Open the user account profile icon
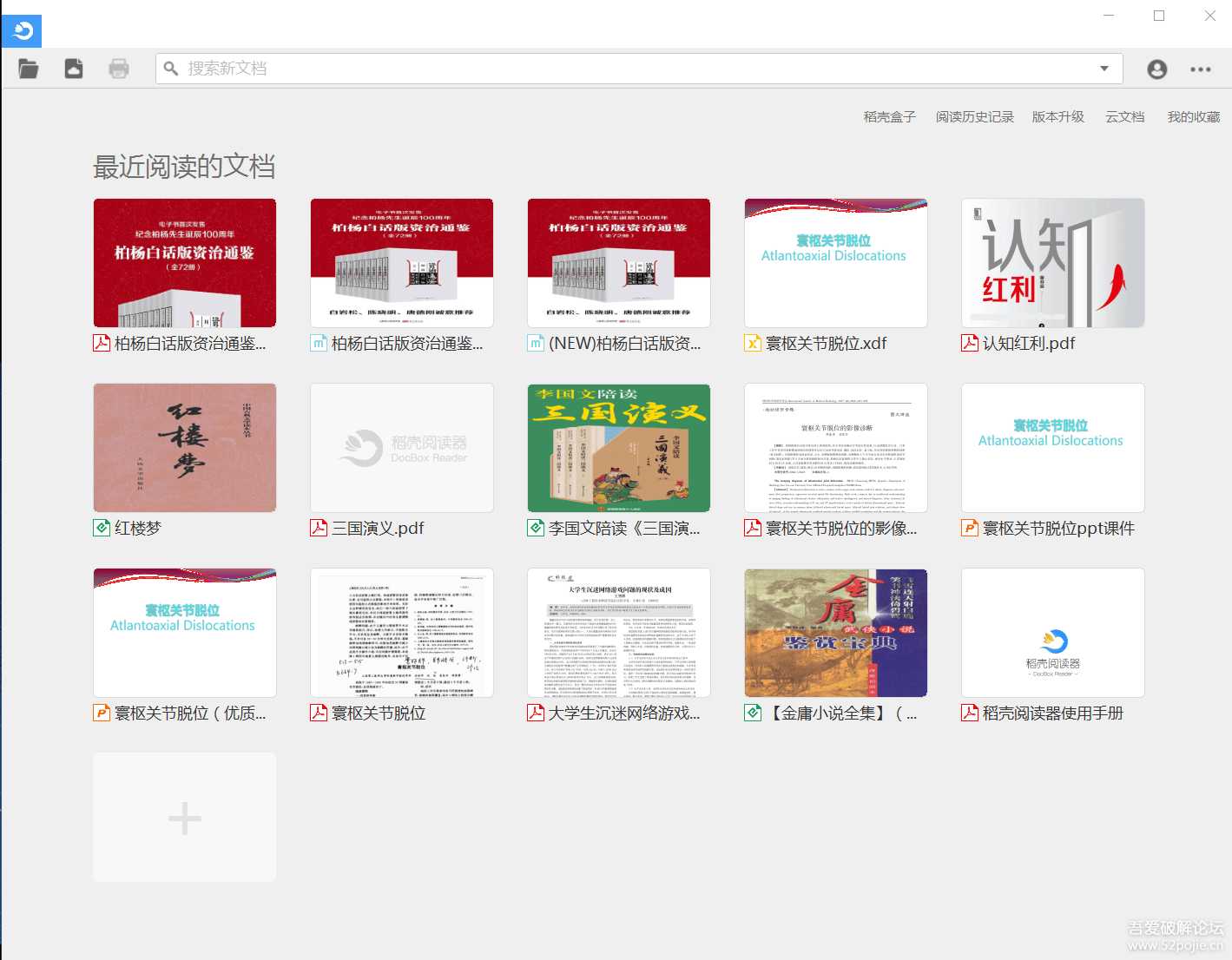Screen dimensions: 1232x960 1156,69
